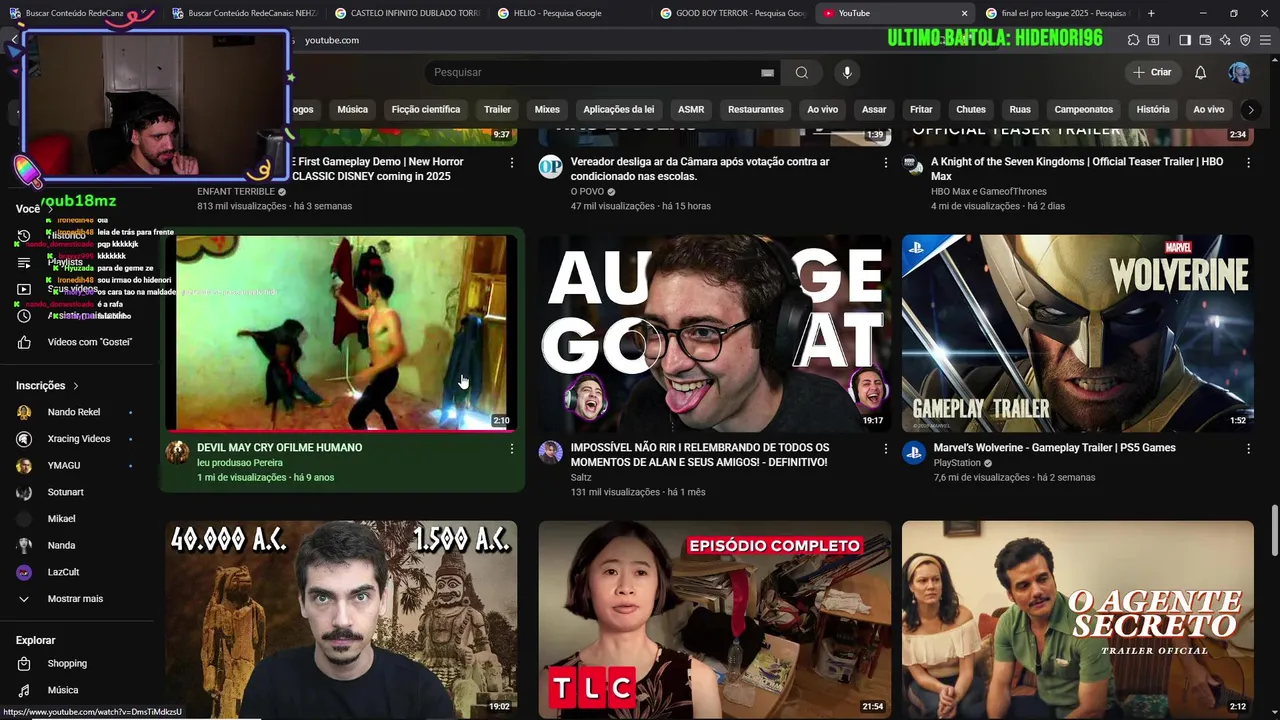
Task: Select the Música category chip
Action: pos(352,110)
